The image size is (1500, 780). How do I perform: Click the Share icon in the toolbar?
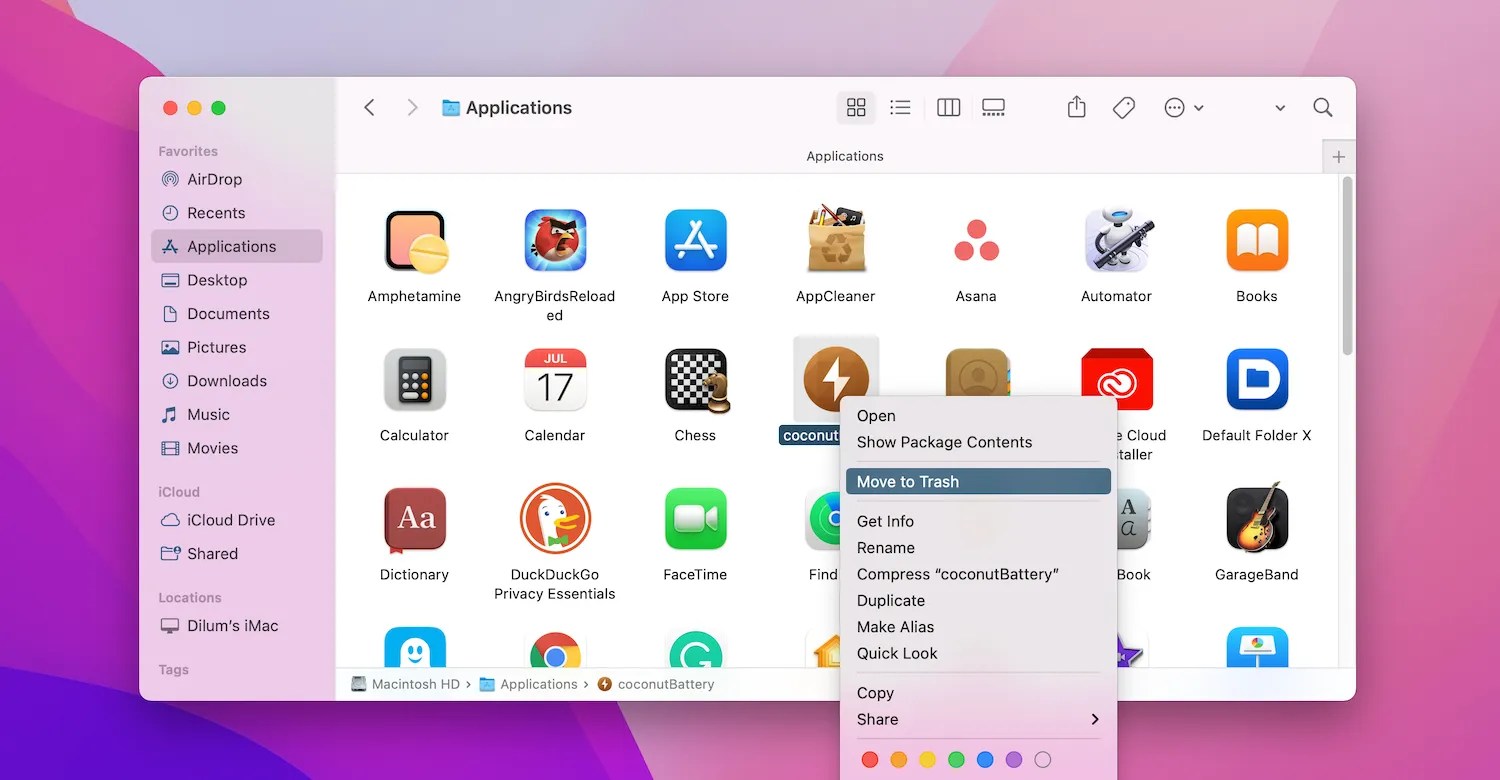pyautogui.click(x=1076, y=107)
